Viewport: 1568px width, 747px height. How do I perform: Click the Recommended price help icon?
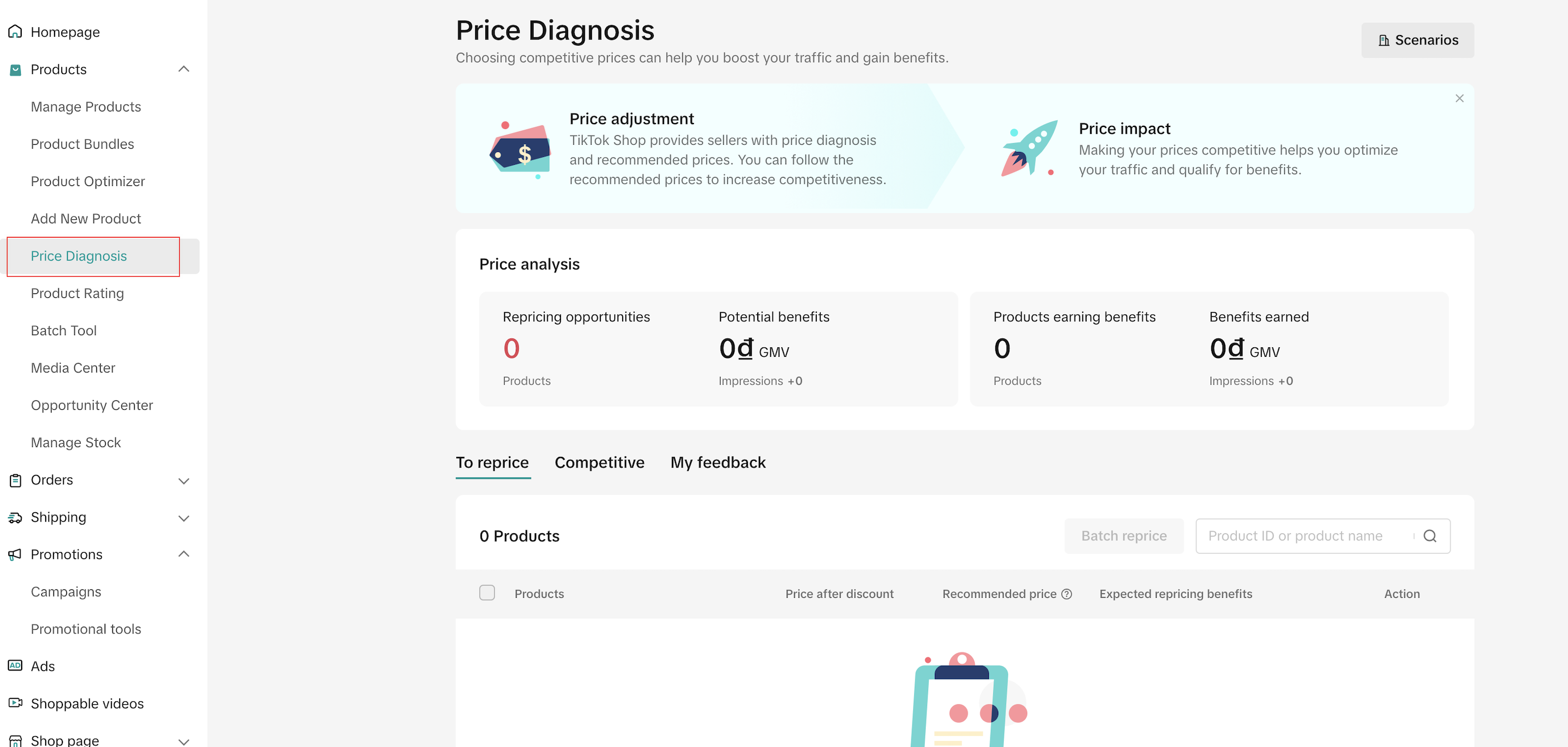(1067, 594)
